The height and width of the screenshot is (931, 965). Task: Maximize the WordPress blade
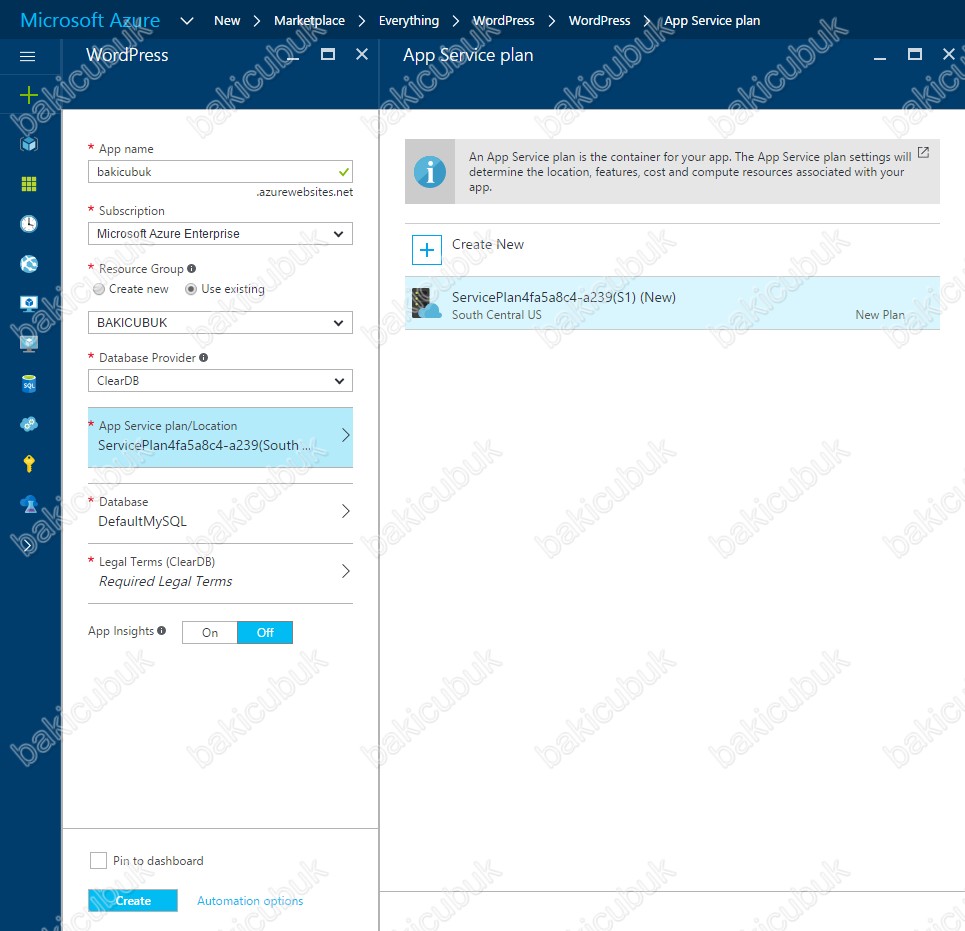[328, 55]
